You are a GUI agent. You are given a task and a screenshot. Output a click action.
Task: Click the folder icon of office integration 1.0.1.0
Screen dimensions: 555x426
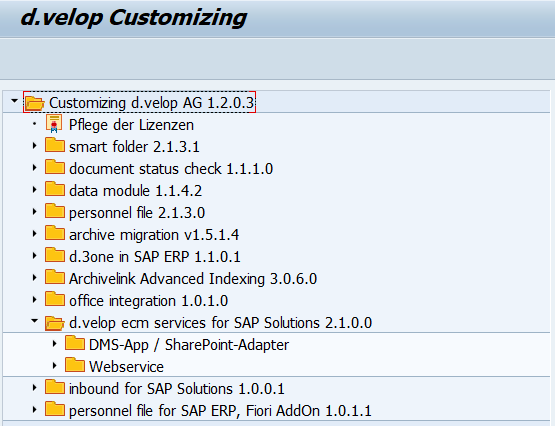55,299
